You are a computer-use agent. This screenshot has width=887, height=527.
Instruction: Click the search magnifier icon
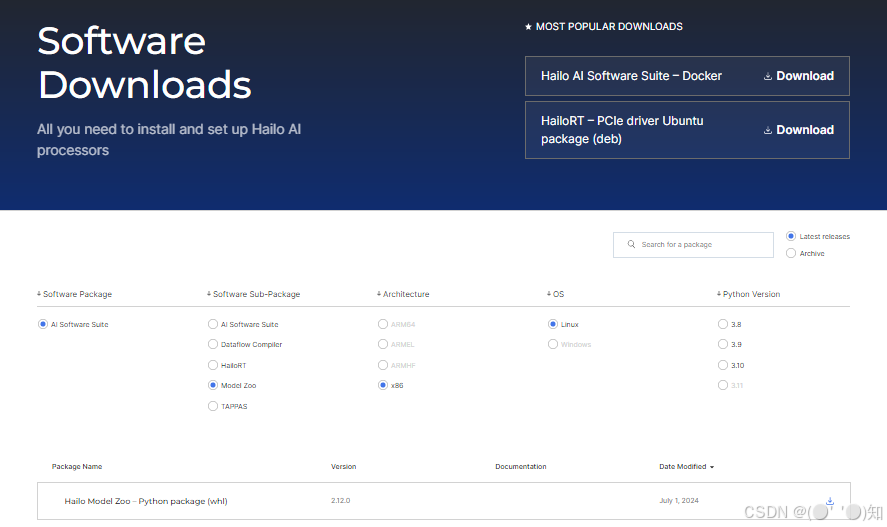[631, 244]
